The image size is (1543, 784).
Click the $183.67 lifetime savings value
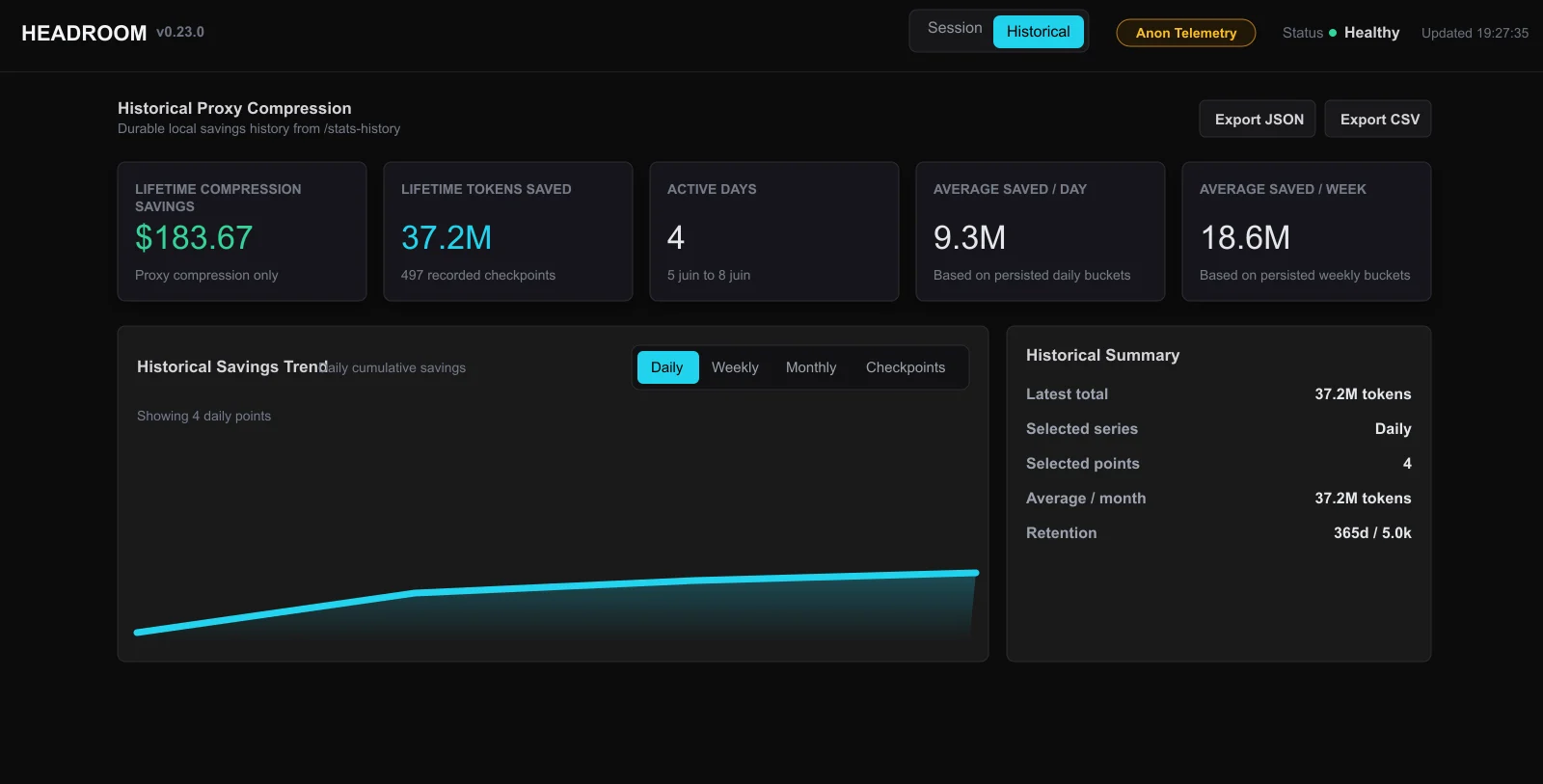tap(194, 237)
